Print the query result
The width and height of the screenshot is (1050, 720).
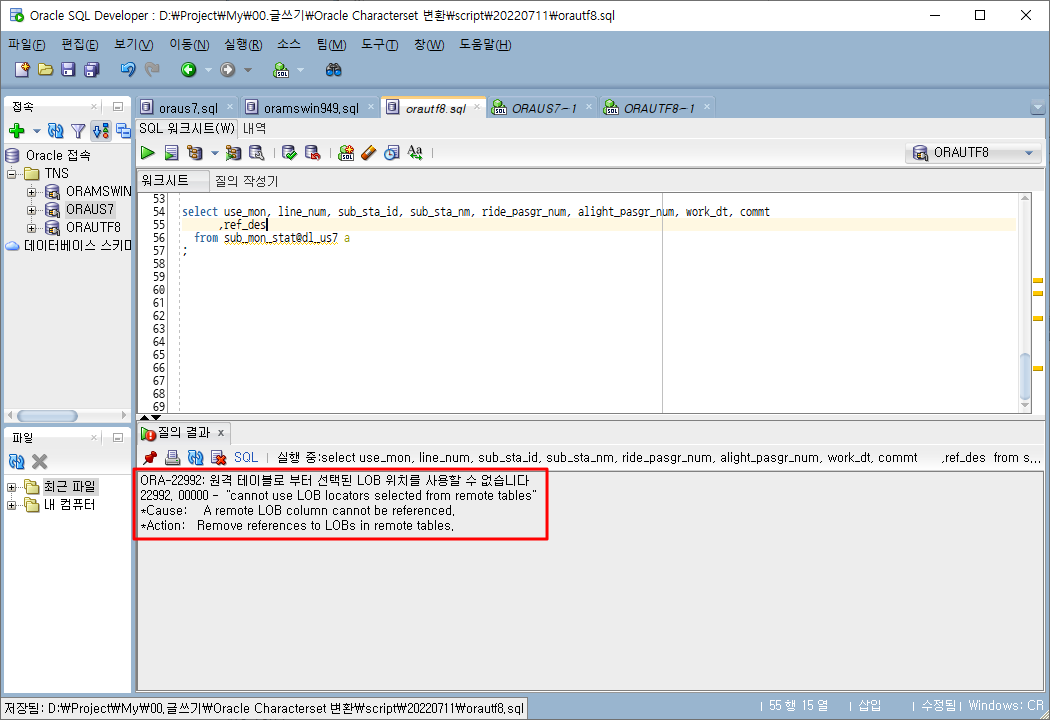pos(173,457)
